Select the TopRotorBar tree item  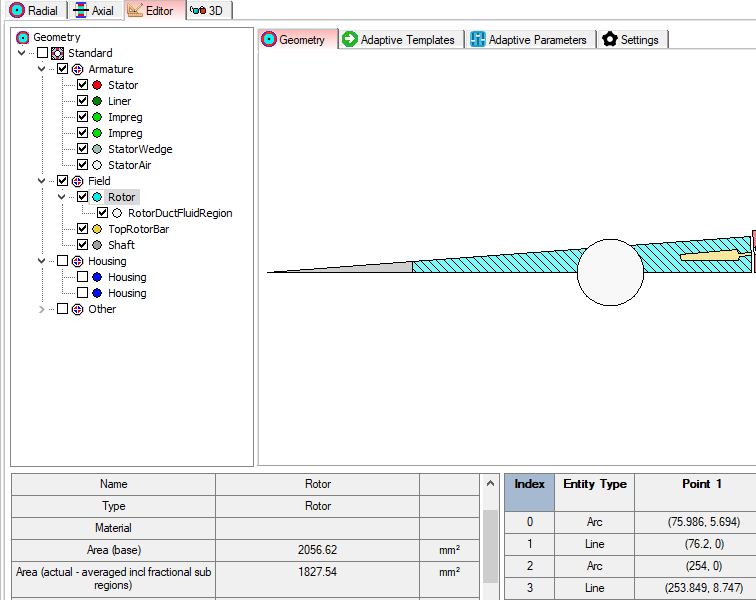click(138, 229)
